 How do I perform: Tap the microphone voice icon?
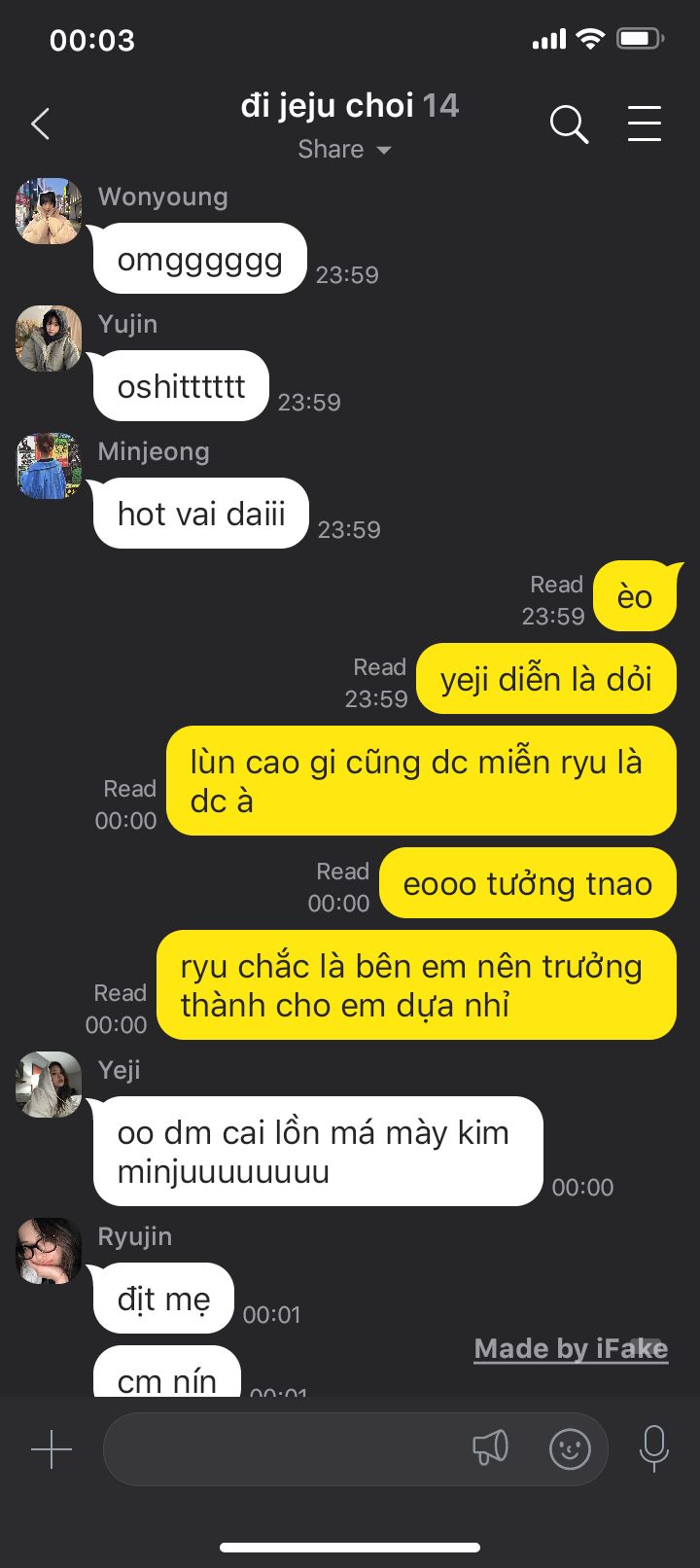(x=654, y=1448)
